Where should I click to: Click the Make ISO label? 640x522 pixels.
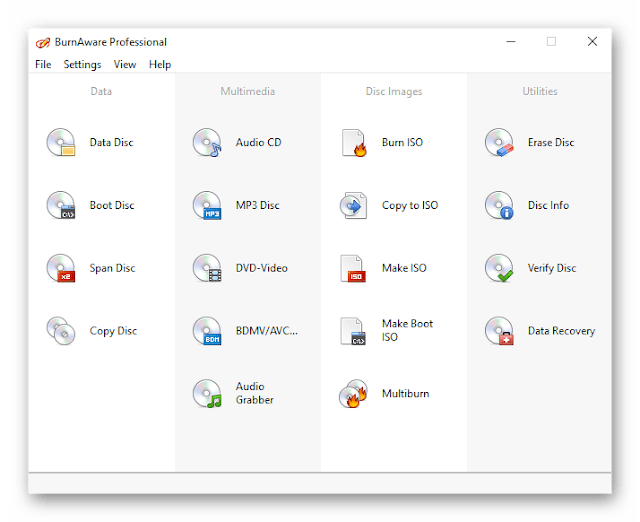404,268
